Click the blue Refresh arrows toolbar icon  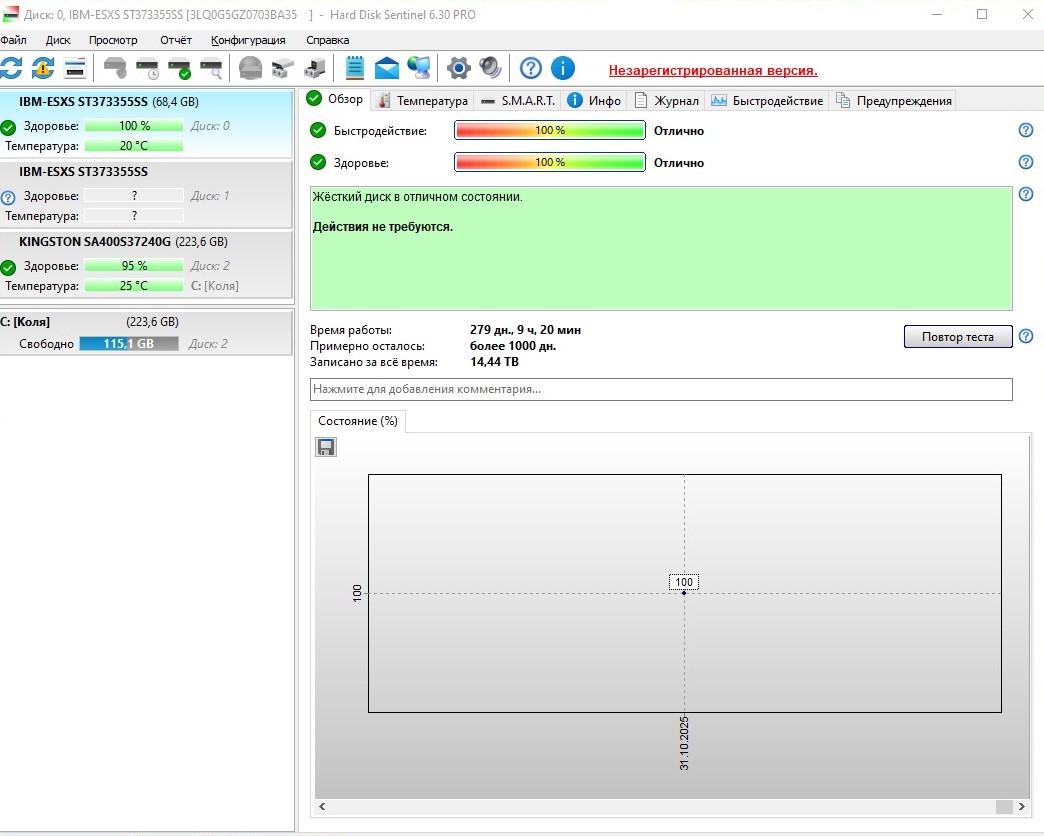click(11, 68)
